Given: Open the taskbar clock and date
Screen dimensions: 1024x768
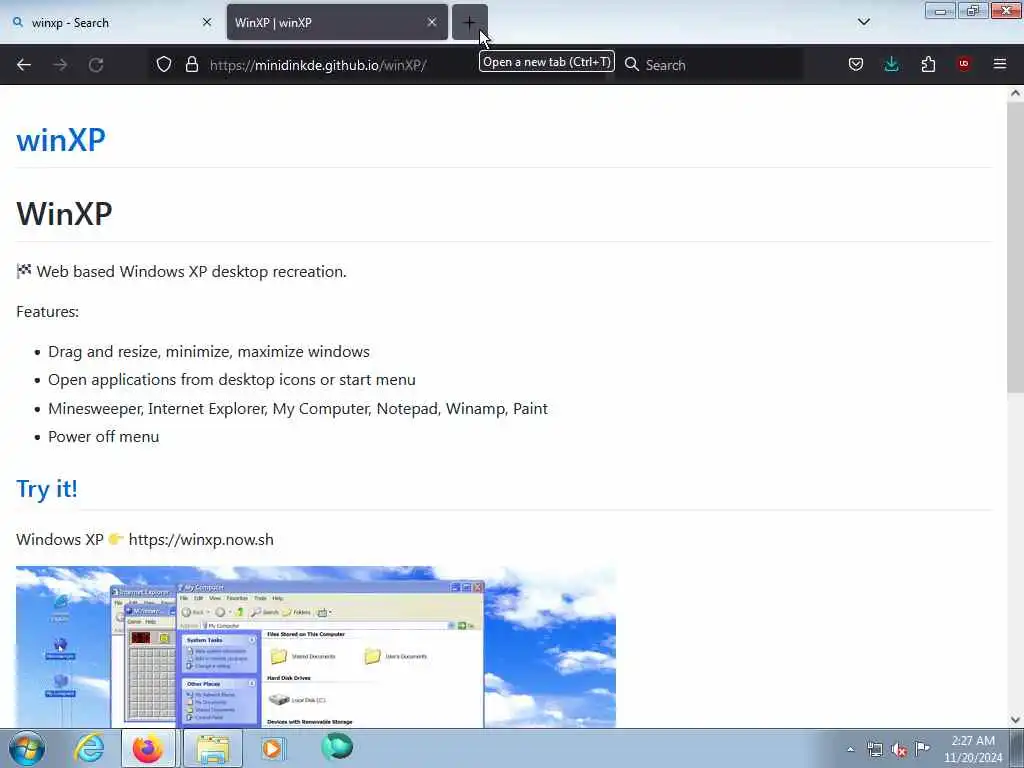Looking at the screenshot, I should (x=973, y=749).
